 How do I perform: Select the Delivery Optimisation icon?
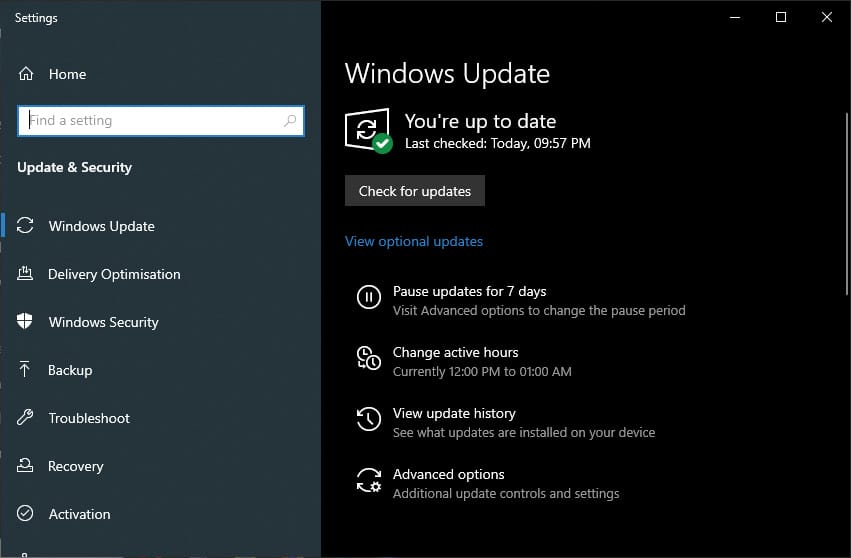(26, 274)
